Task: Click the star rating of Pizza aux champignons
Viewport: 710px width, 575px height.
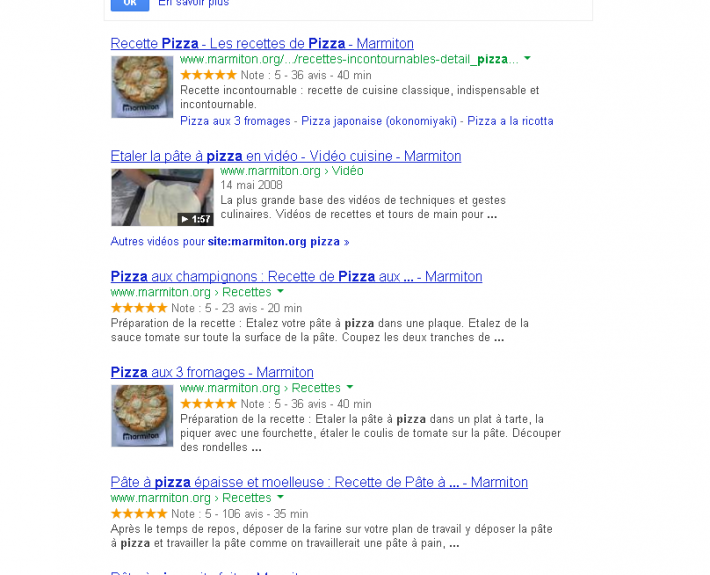Action: click(x=139, y=308)
